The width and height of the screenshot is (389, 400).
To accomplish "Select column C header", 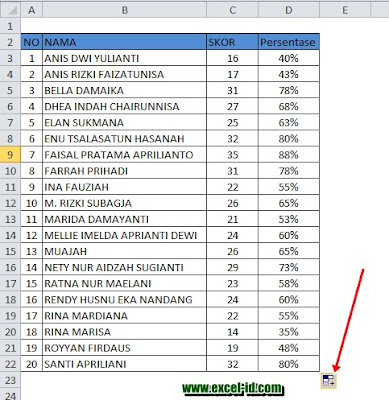I will (232, 10).
